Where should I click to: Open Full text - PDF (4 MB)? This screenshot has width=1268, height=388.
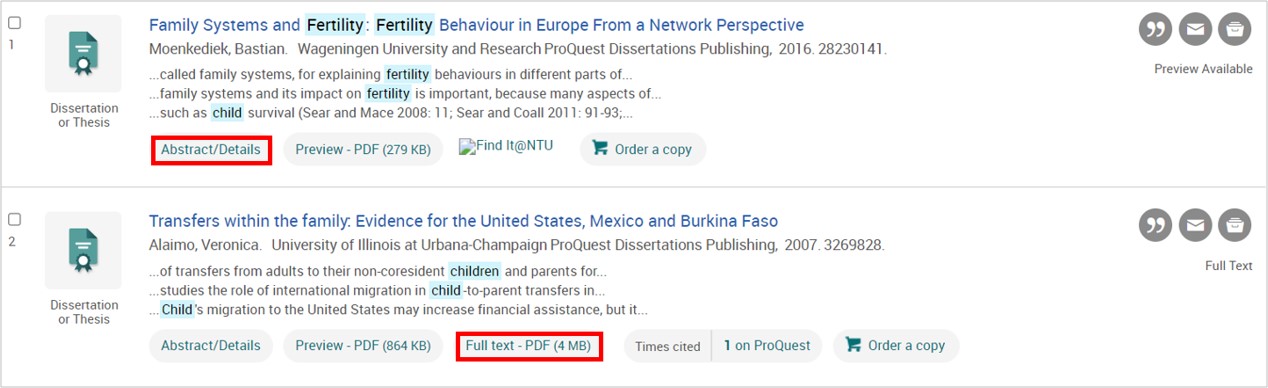click(x=528, y=346)
